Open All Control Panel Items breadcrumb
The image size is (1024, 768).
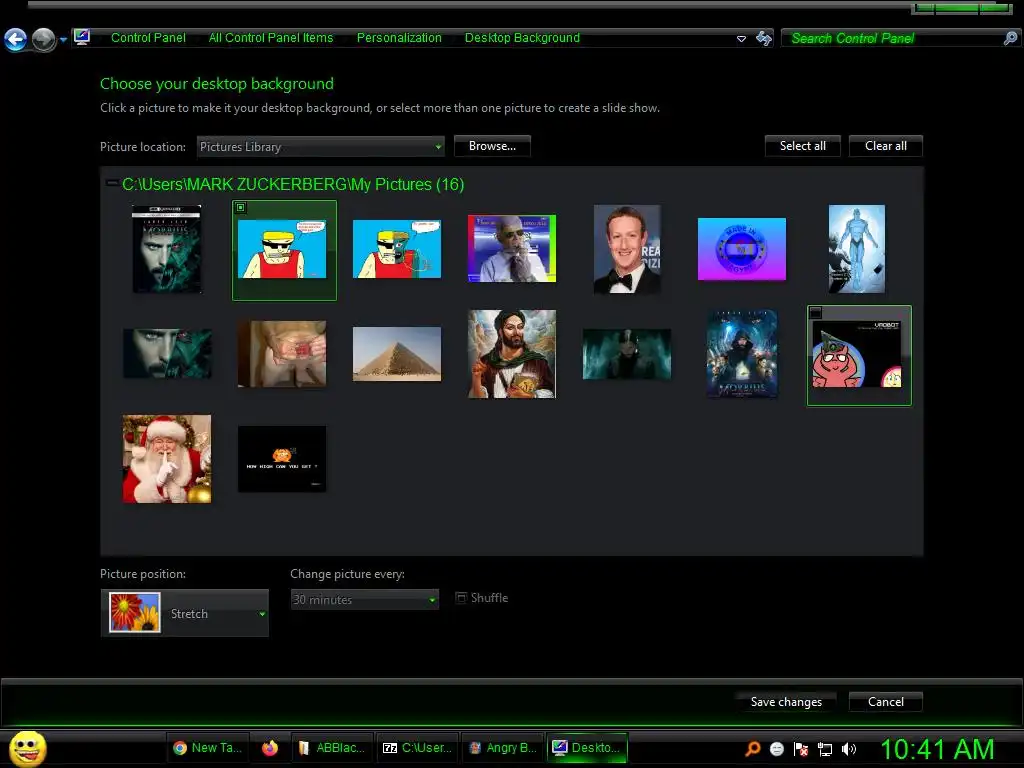click(270, 38)
